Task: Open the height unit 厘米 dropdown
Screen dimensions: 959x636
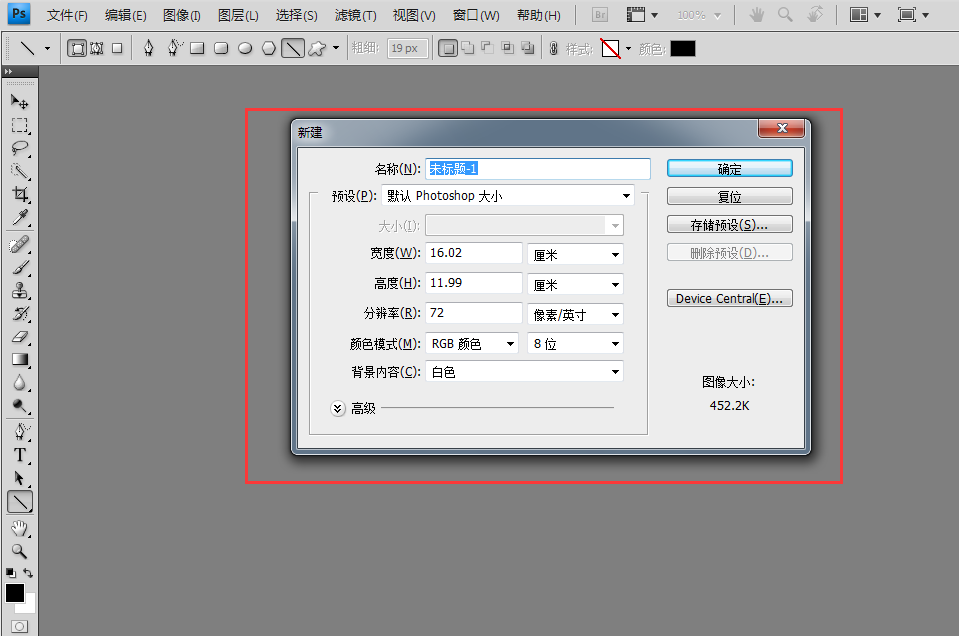Action: (x=576, y=284)
